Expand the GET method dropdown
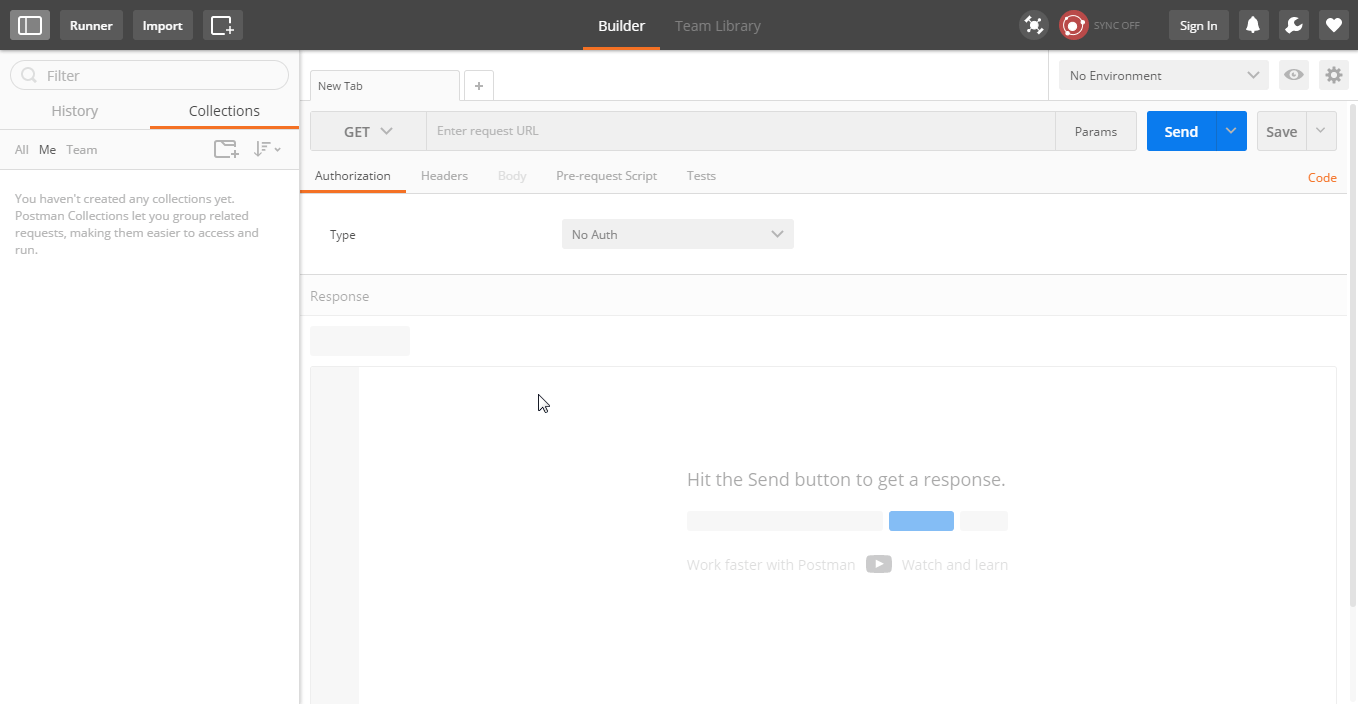Viewport: 1358px width, 704px height. point(368,131)
